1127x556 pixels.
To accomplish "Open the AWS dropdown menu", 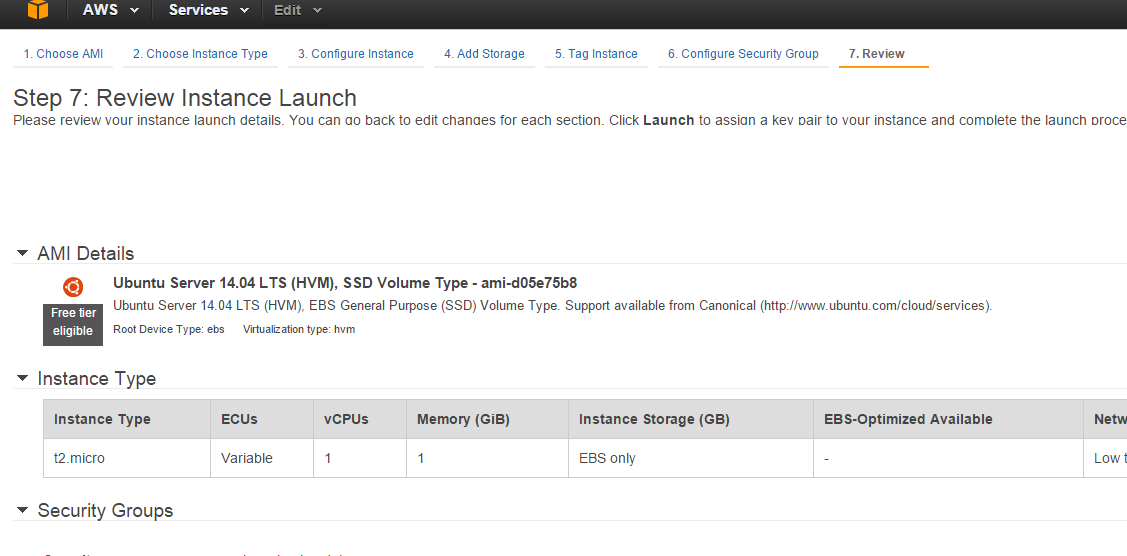I will 110,10.
